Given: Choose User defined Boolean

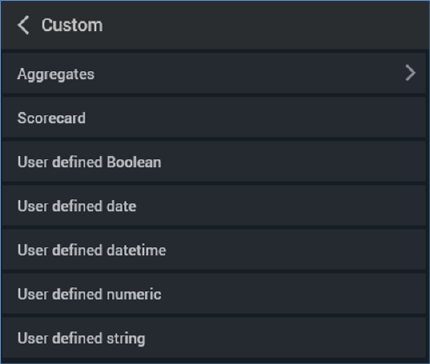Looking at the screenshot, I should (214, 162).
